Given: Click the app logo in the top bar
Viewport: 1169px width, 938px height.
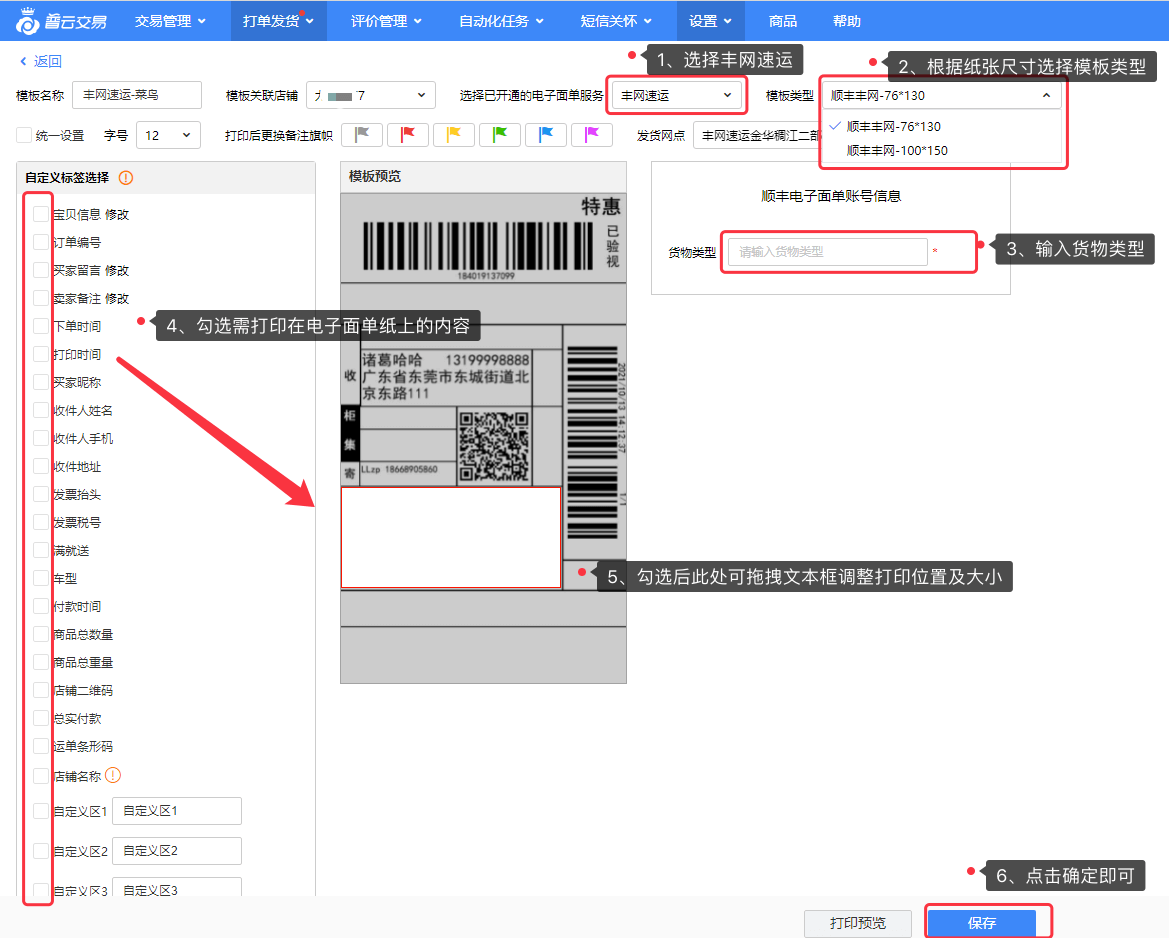Looking at the screenshot, I should [x=61, y=20].
